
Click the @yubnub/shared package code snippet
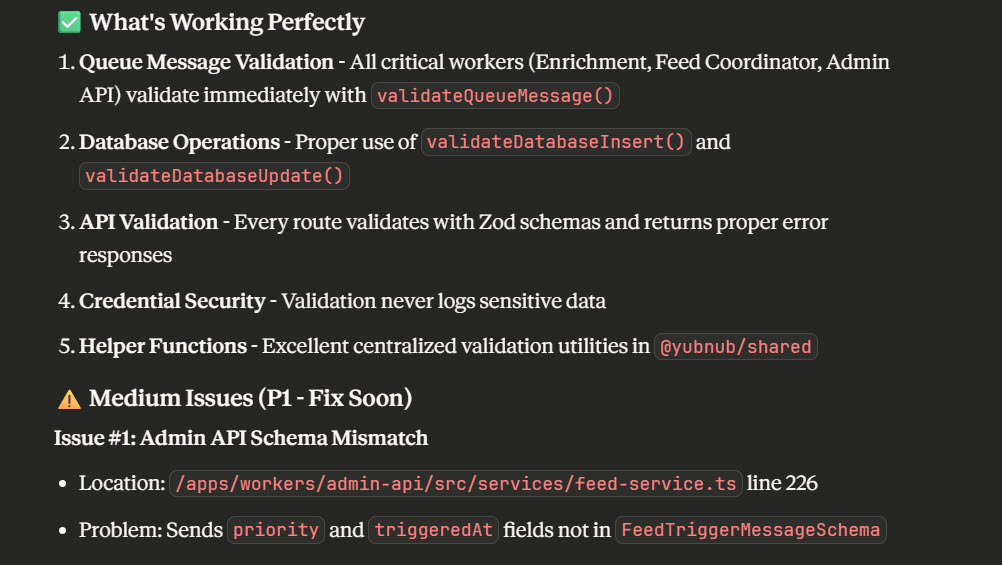(735, 347)
